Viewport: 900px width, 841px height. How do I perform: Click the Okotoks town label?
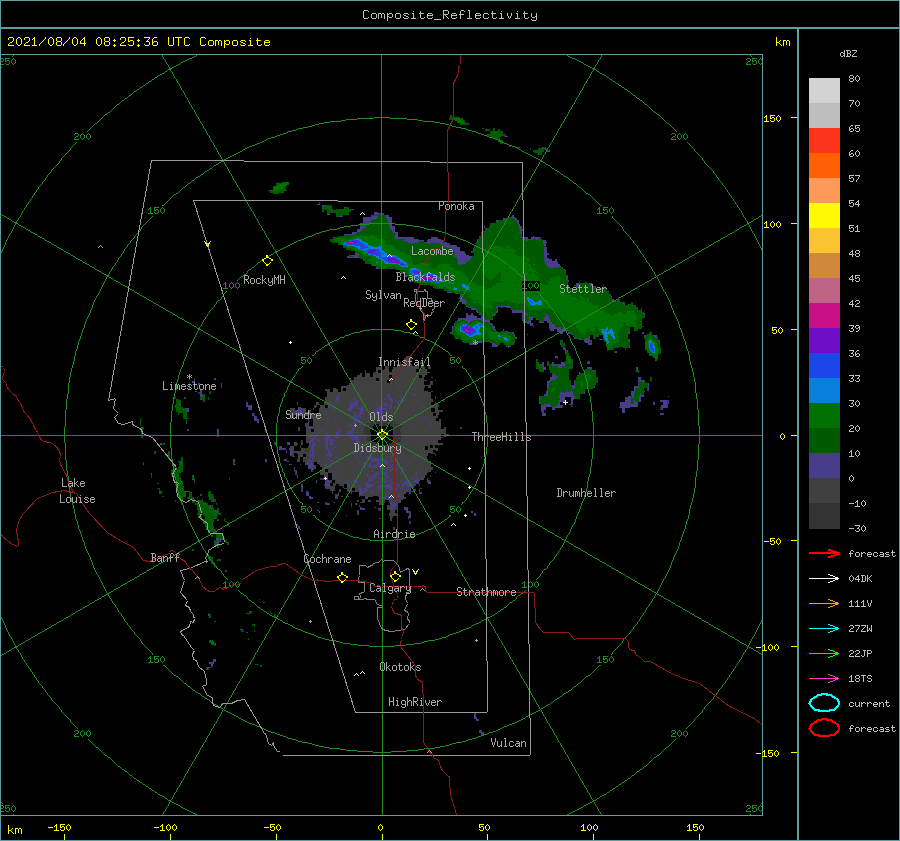pos(400,667)
